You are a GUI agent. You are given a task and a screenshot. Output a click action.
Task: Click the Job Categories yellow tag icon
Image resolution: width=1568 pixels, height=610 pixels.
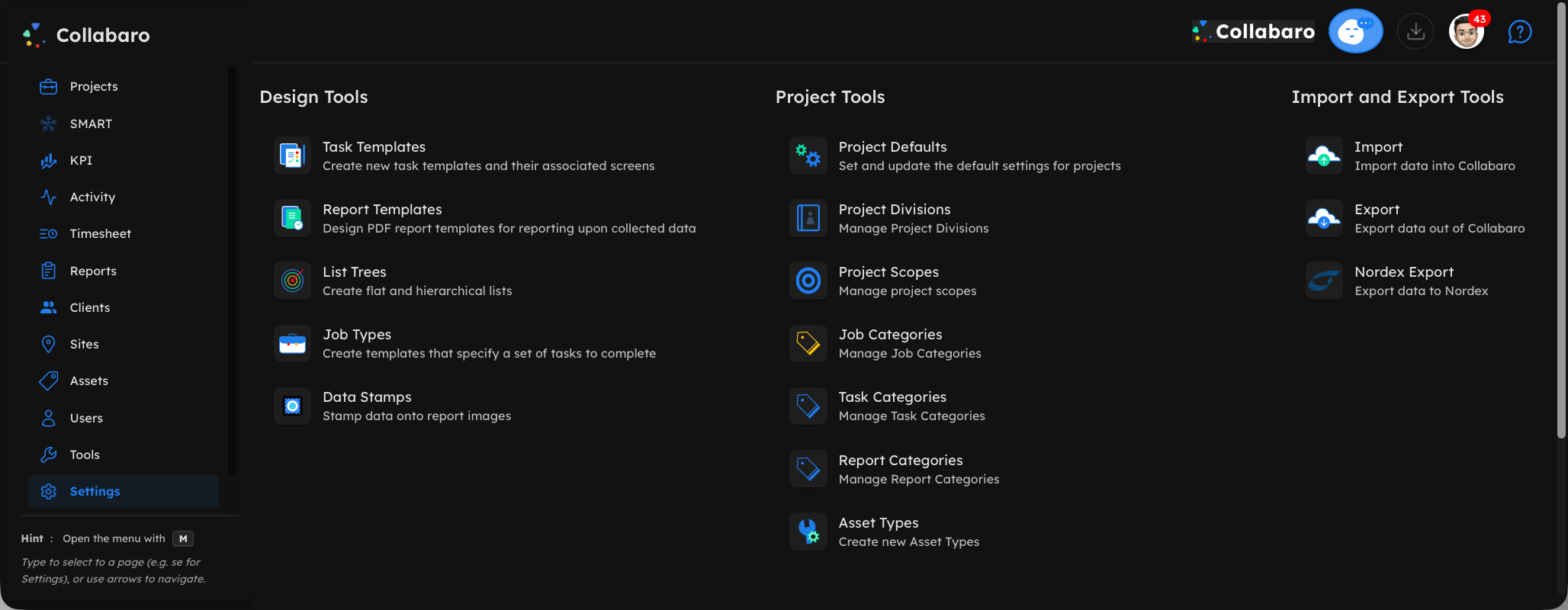coord(808,343)
